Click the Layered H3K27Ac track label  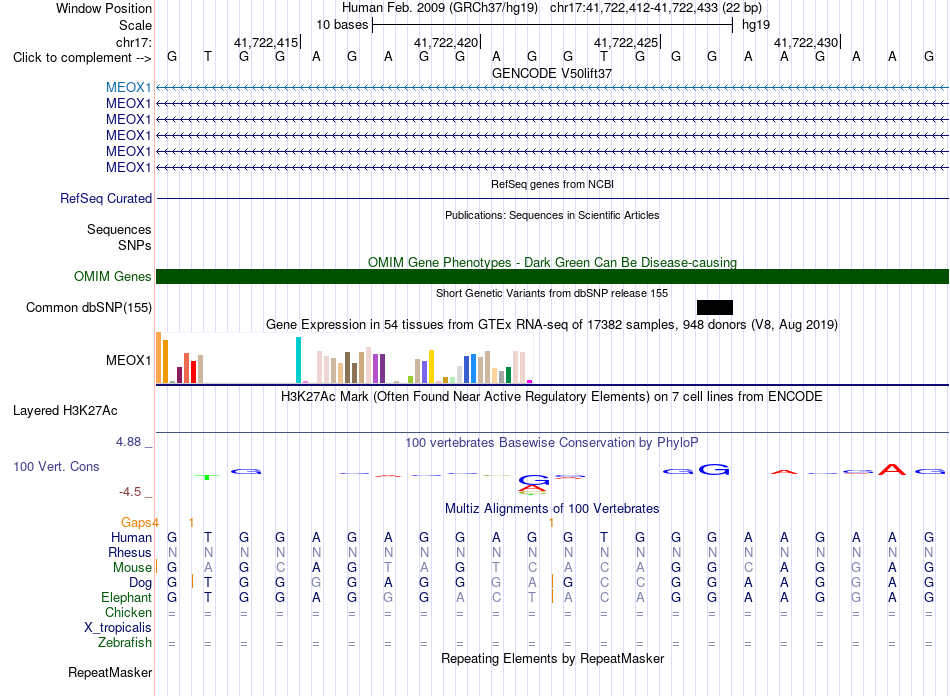(x=65, y=411)
